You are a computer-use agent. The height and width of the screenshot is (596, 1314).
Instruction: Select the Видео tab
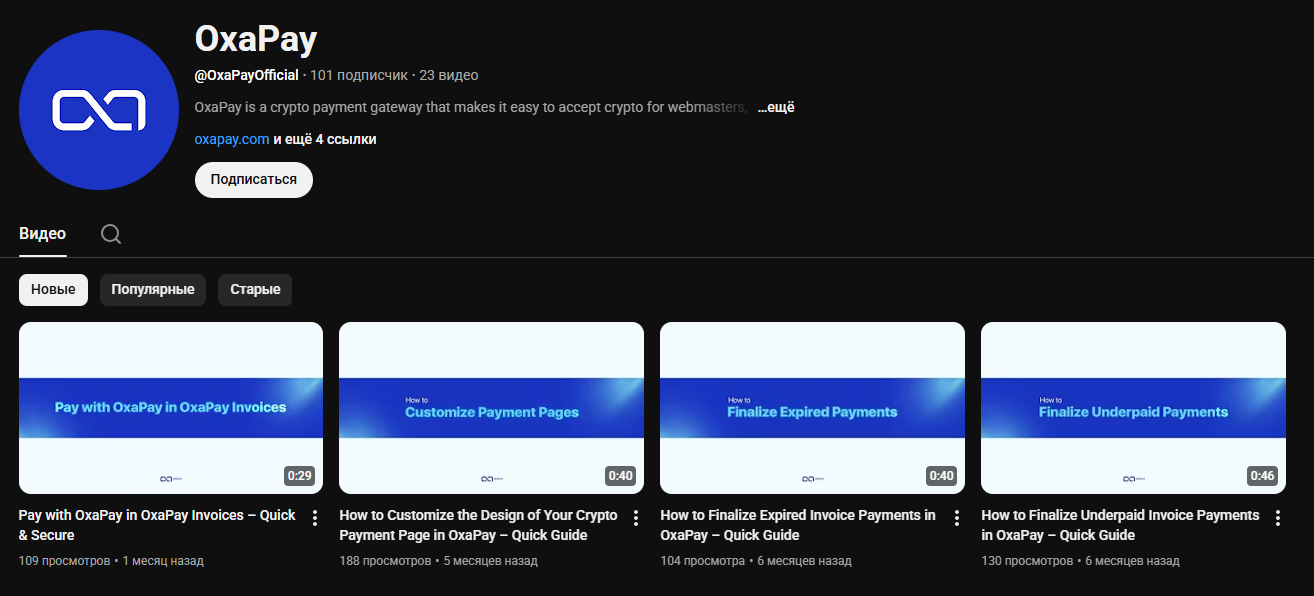tap(42, 234)
